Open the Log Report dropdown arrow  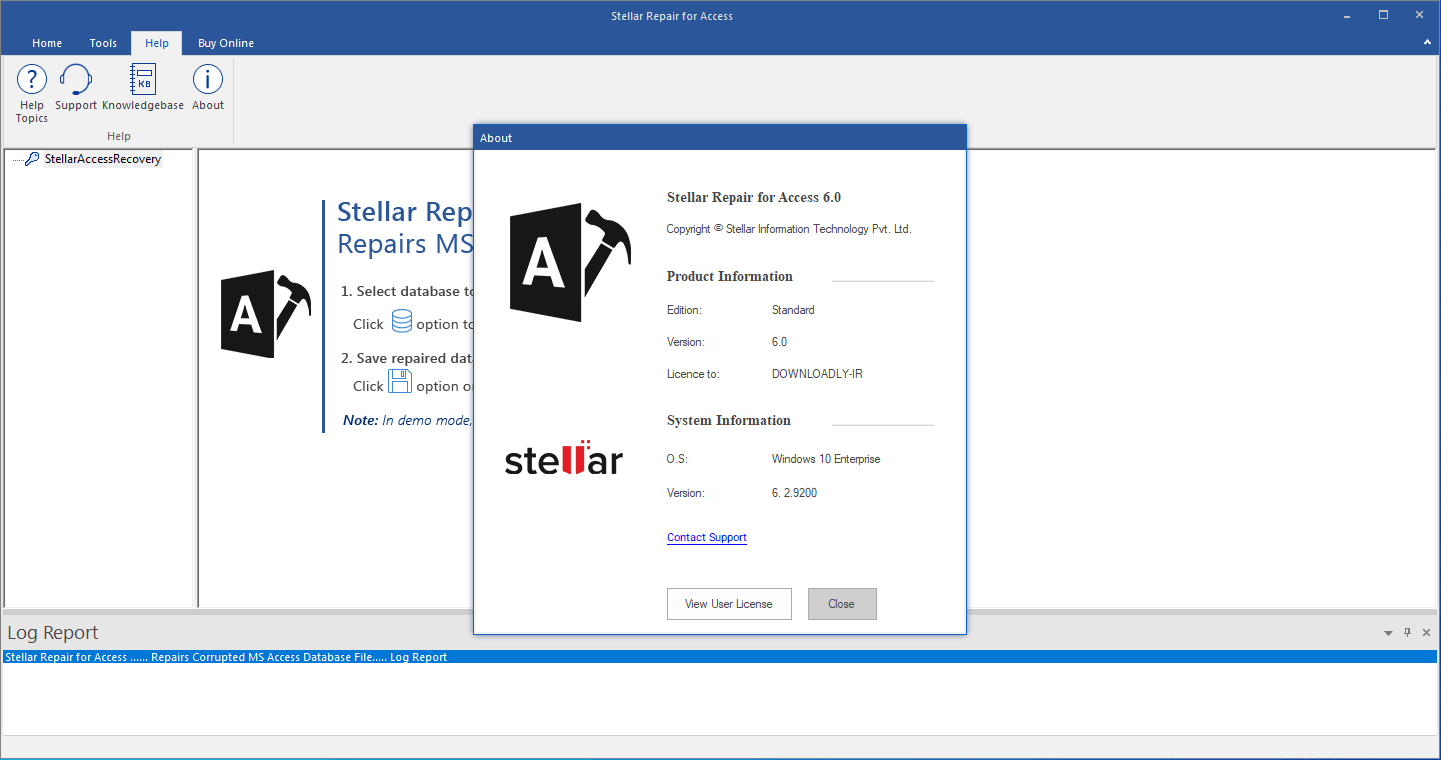pyautogui.click(x=1388, y=632)
